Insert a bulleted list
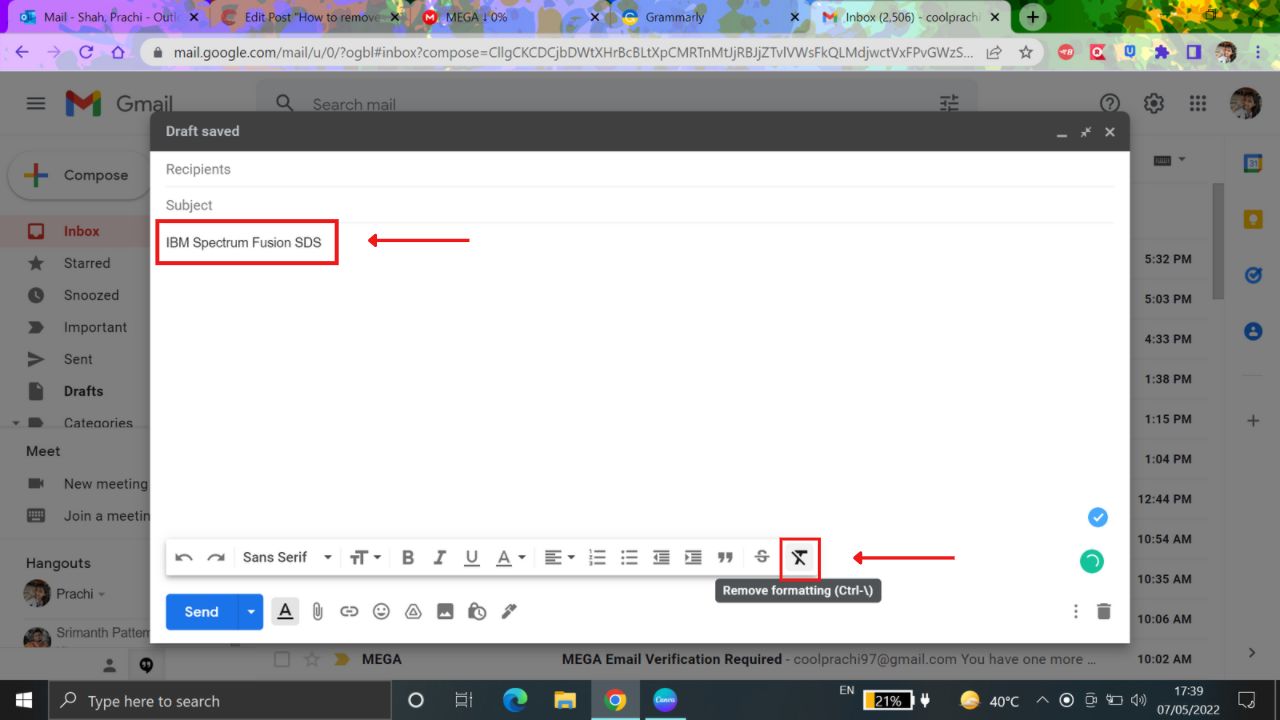This screenshot has height=720, width=1280. pos(629,558)
